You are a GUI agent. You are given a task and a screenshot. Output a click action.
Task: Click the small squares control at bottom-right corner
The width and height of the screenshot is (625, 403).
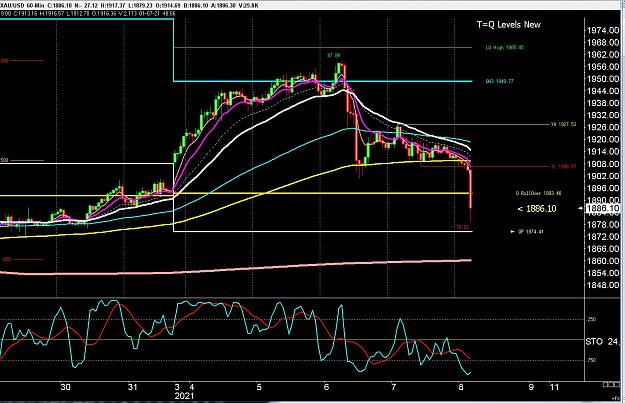(x=611, y=385)
